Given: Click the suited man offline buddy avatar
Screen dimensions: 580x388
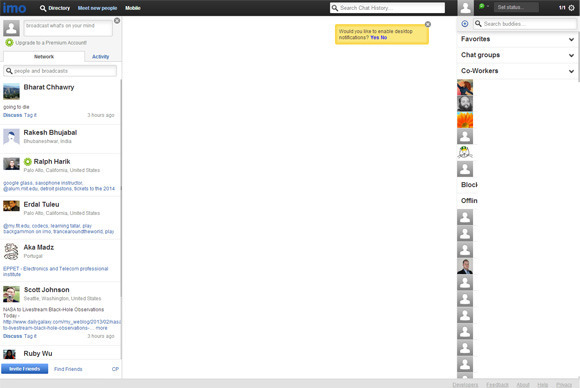Looking at the screenshot, I should 465,266.
